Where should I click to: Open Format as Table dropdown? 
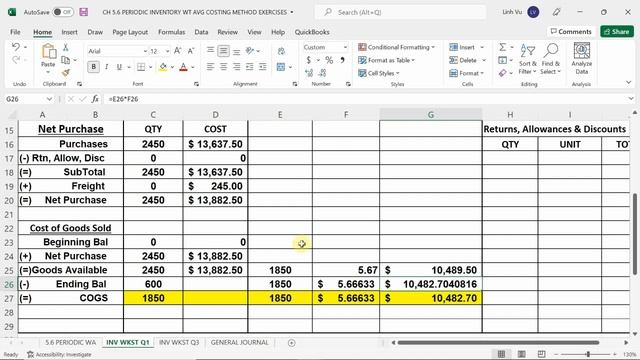(386, 60)
